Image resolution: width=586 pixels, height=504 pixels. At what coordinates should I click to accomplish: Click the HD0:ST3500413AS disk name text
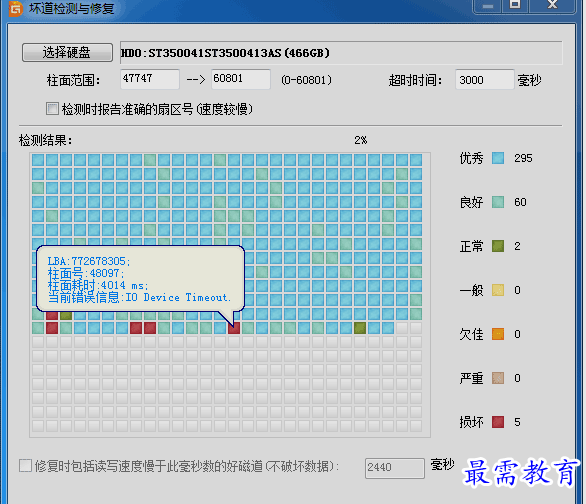tap(225, 53)
